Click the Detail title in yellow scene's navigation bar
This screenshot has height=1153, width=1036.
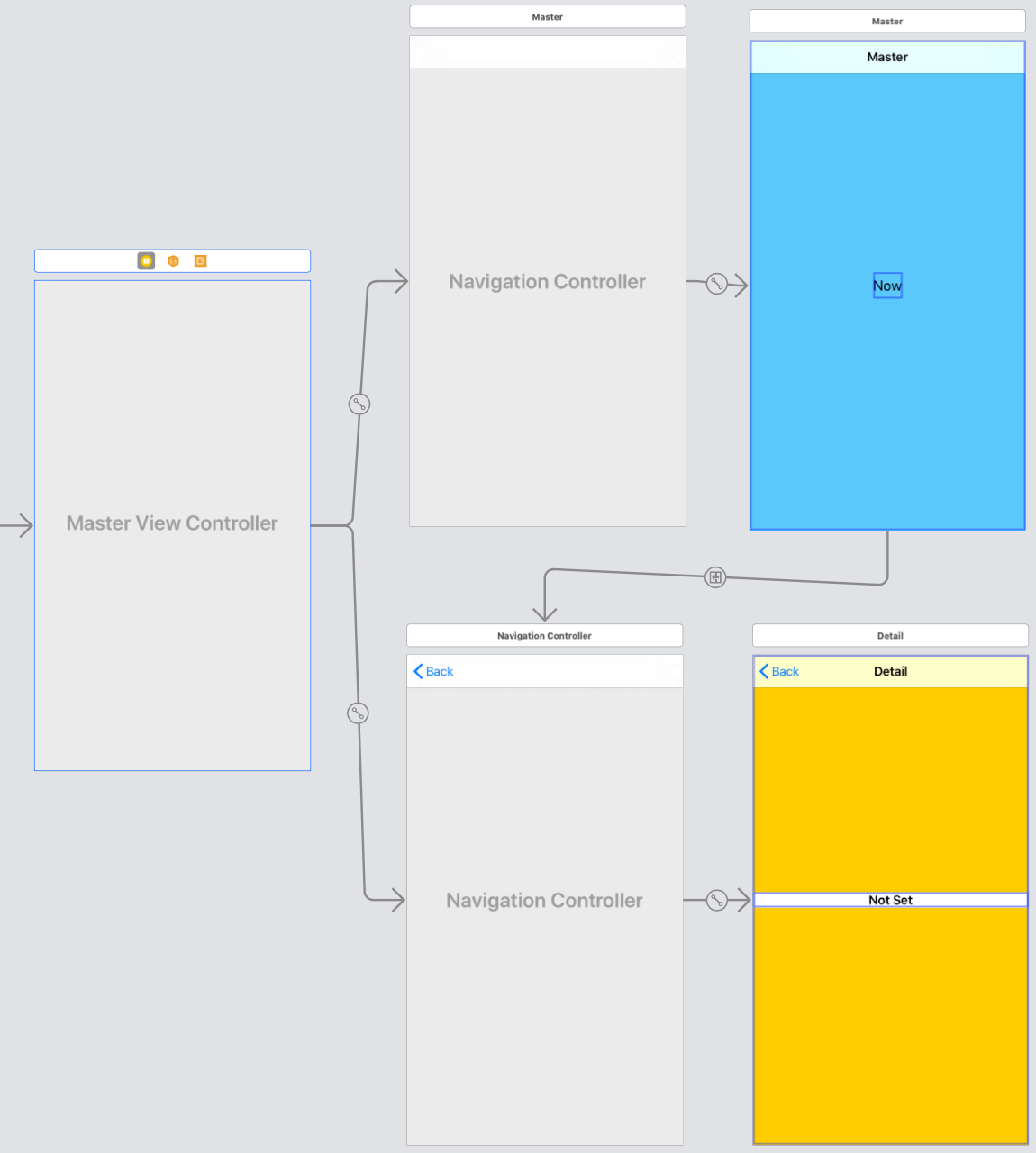coord(890,672)
